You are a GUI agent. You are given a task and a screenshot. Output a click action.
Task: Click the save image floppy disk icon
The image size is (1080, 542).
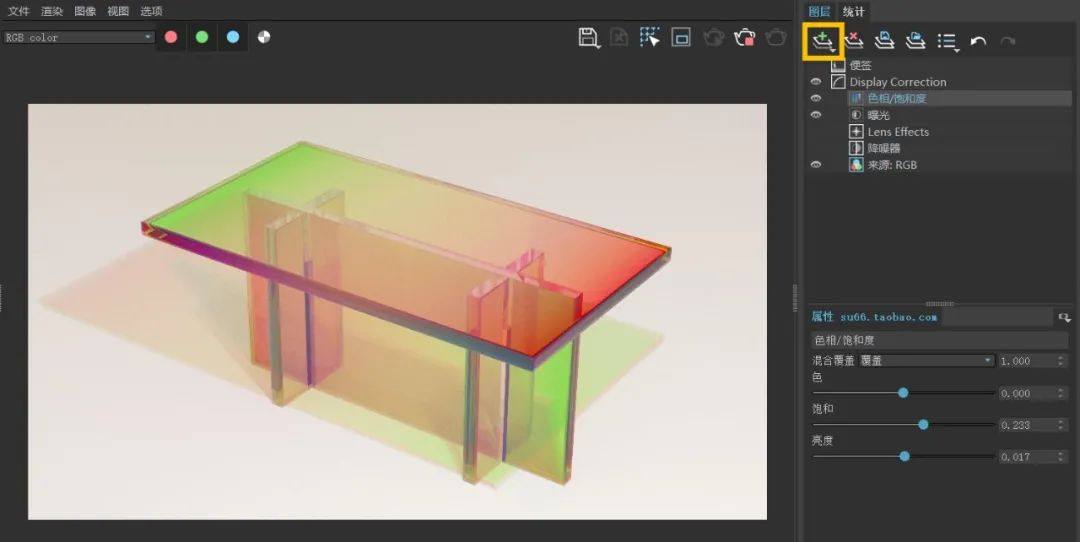click(x=588, y=38)
